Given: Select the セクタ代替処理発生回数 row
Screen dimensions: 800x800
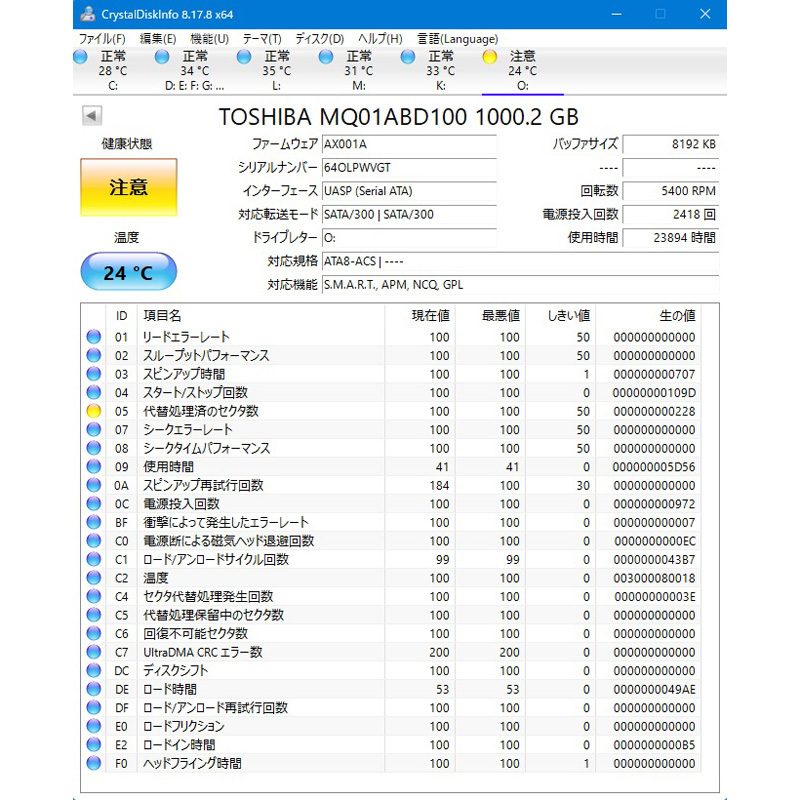Looking at the screenshot, I should point(391,596).
